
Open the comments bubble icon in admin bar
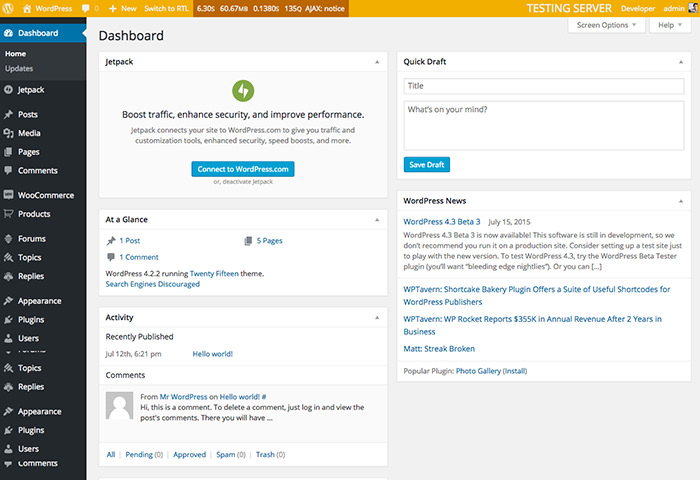point(86,8)
